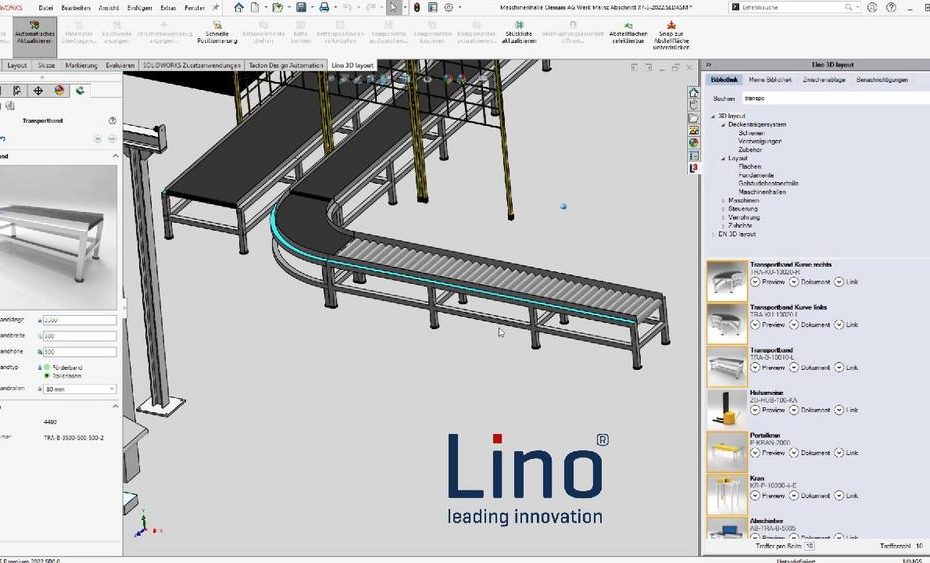Image resolution: width=930 pixels, height=563 pixels.
Task: Click the Bandlänge input field
Action: tap(79, 320)
